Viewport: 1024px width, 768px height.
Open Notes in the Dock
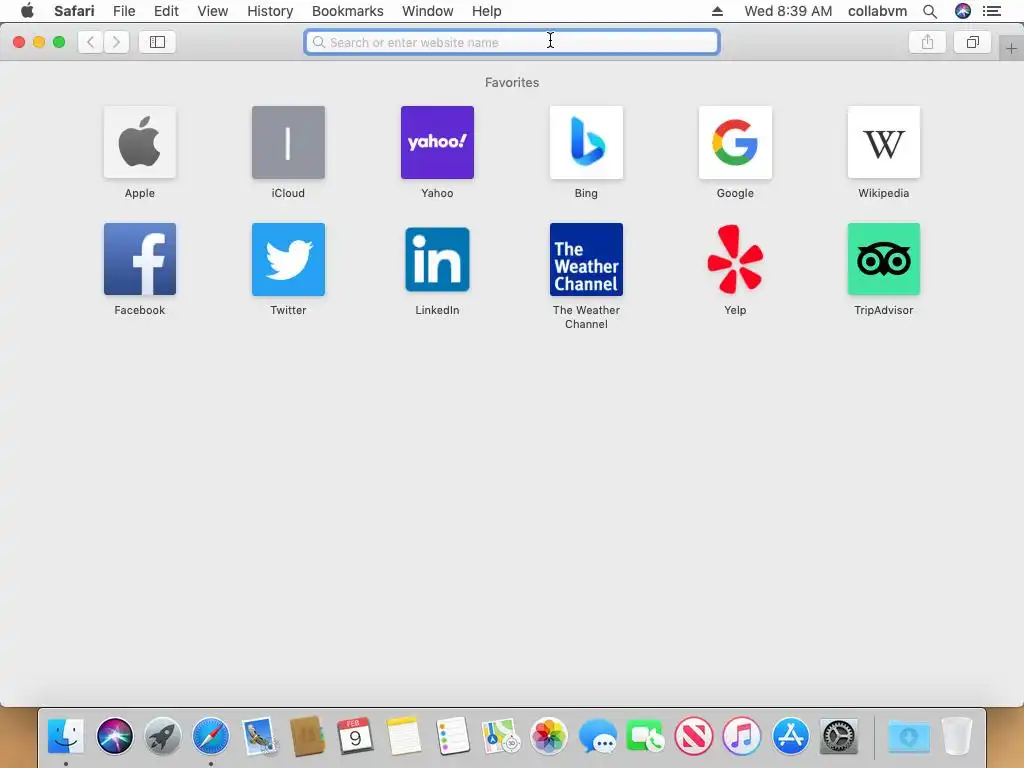(x=404, y=736)
